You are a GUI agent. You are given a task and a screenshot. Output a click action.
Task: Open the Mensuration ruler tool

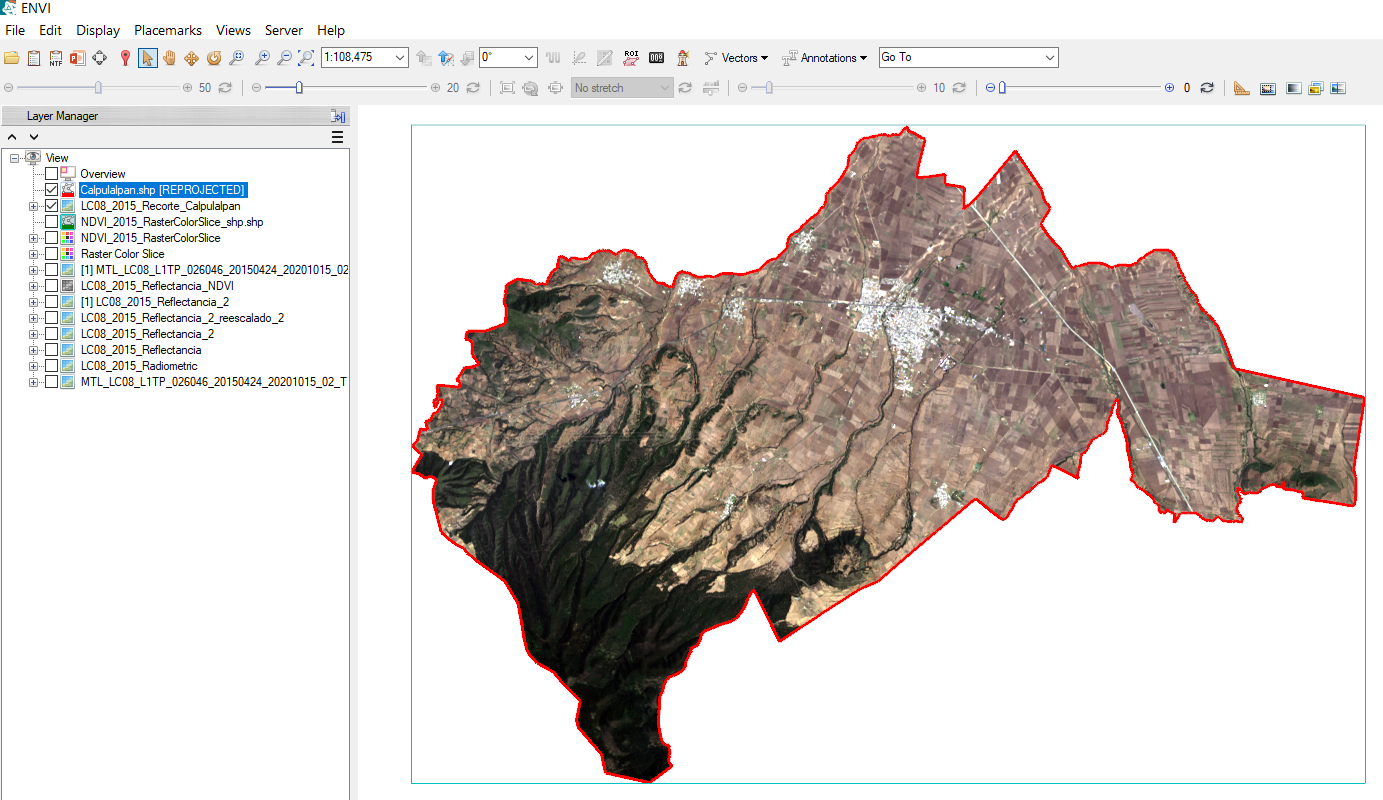pyautogui.click(x=1241, y=88)
